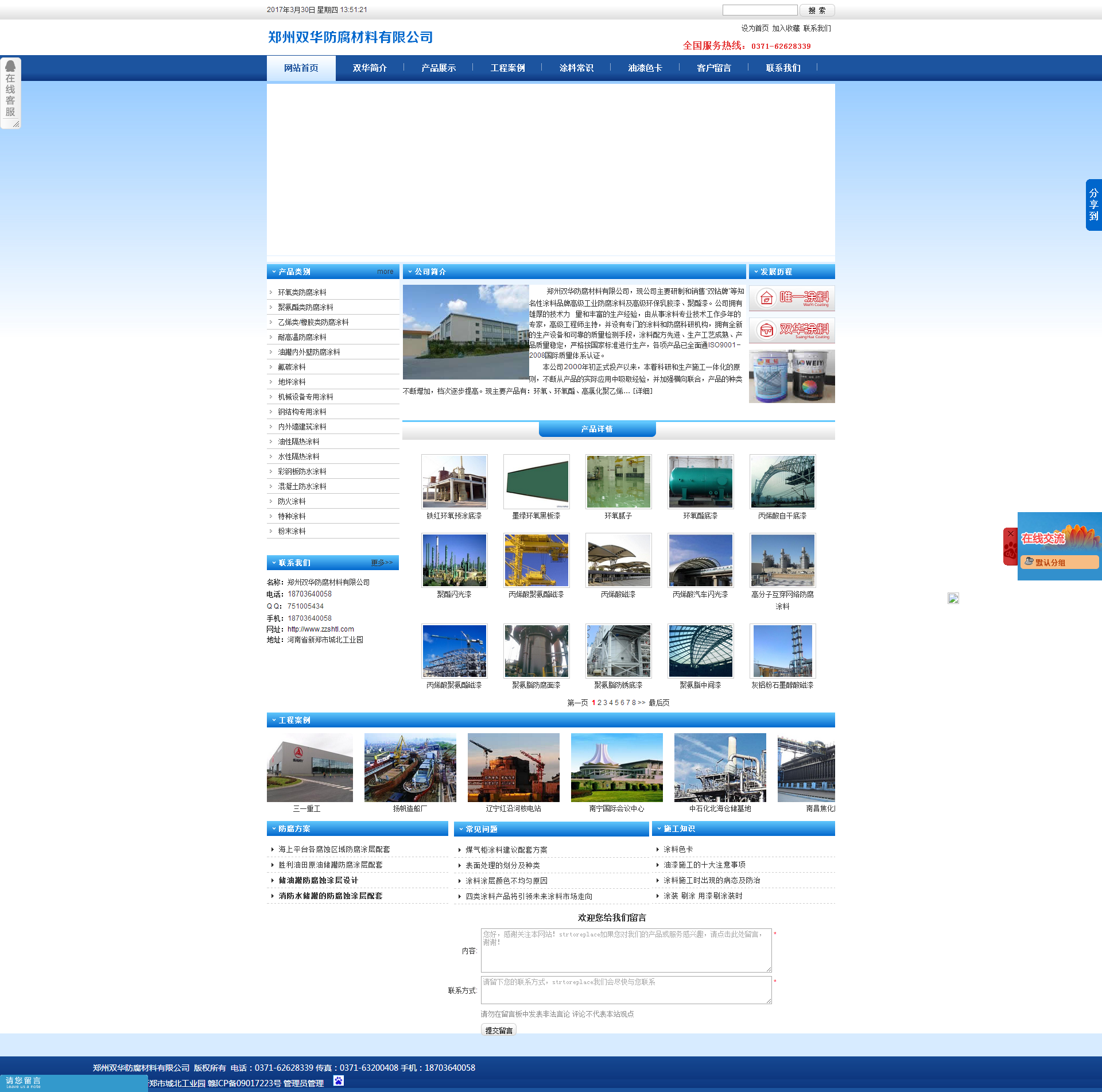The image size is (1102, 1092).
Task: Click the Baidu paw icon in footer
Action: tap(339, 1081)
